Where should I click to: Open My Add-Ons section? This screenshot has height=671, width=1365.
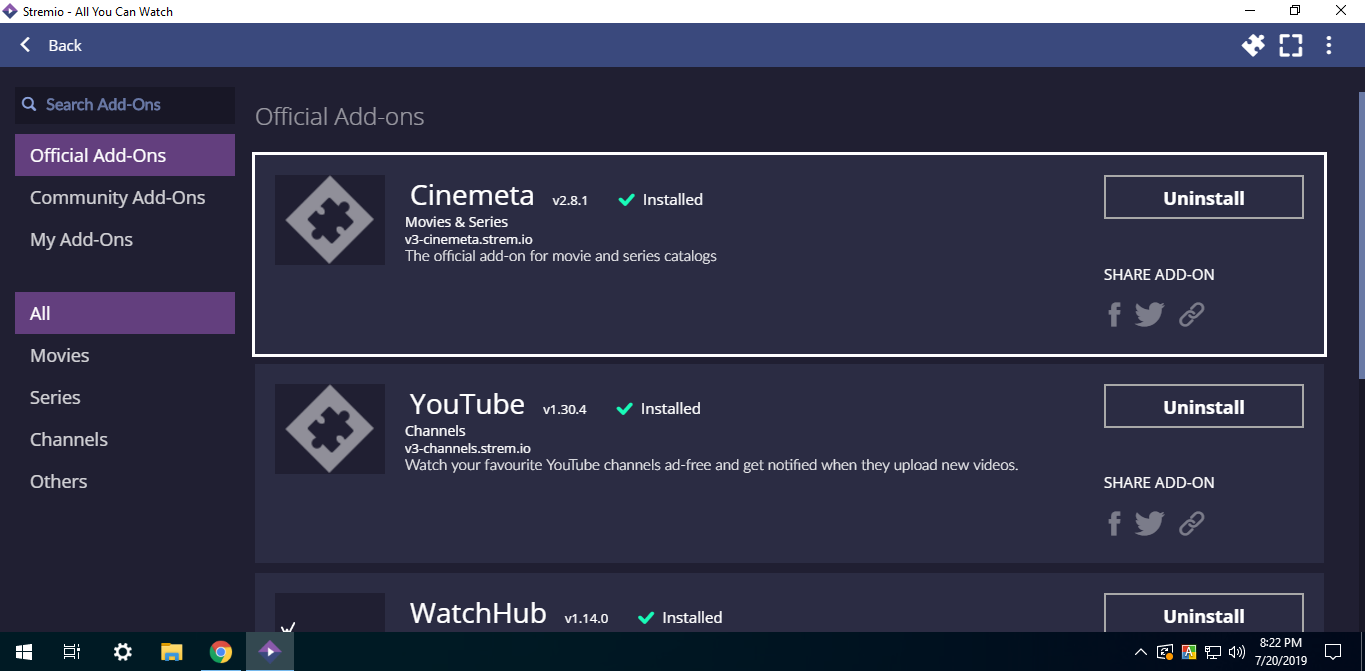point(125,239)
